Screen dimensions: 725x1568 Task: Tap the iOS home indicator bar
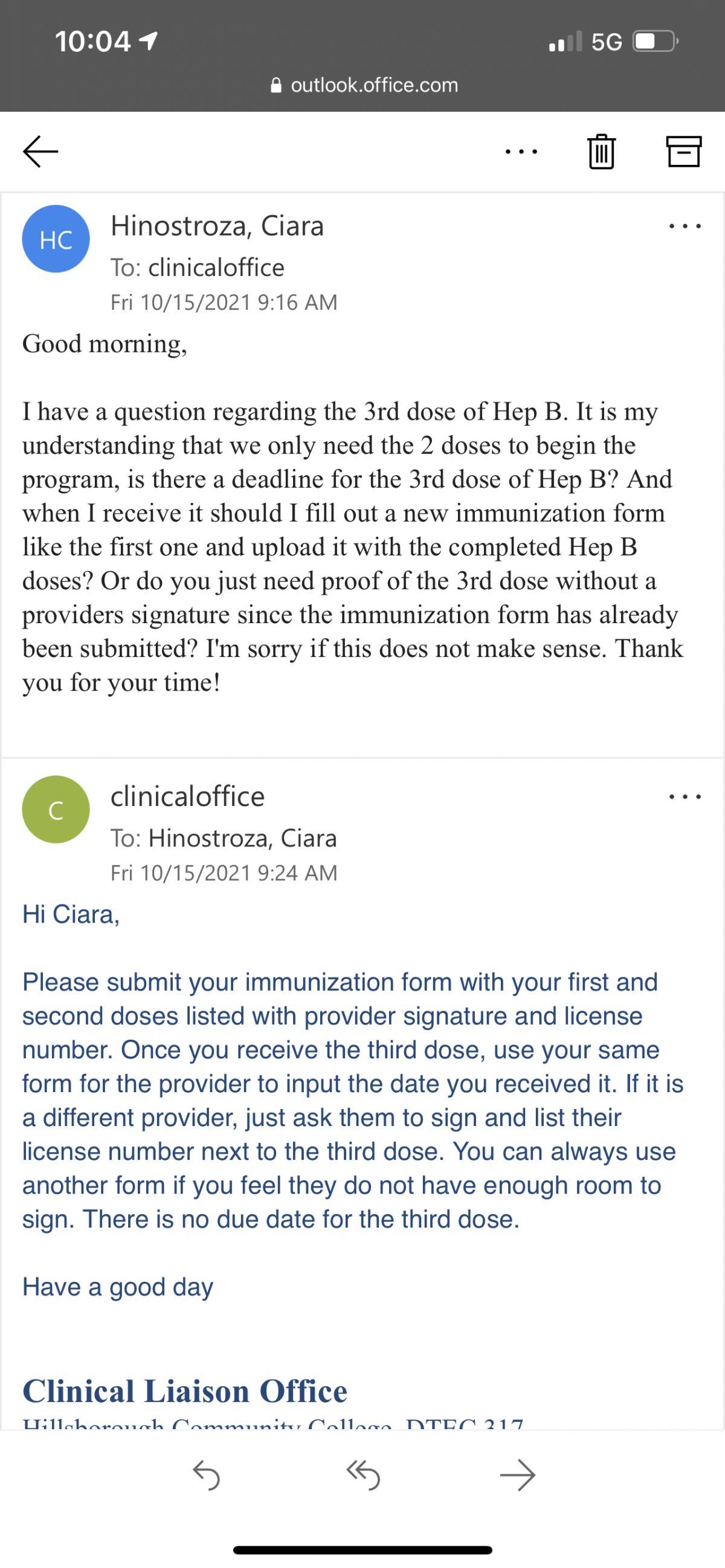(362, 1550)
